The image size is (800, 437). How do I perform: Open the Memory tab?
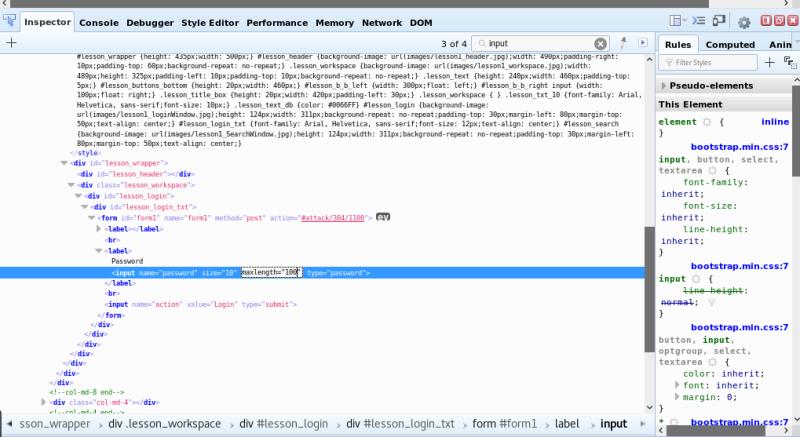[x=334, y=23]
